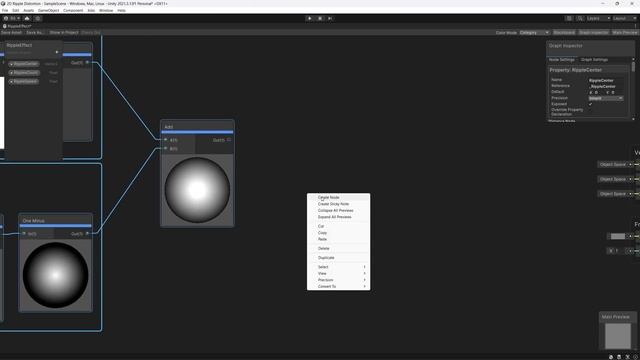Select RippleCenter property in Blackboard
The height and width of the screenshot is (360, 640).
coord(24,64)
